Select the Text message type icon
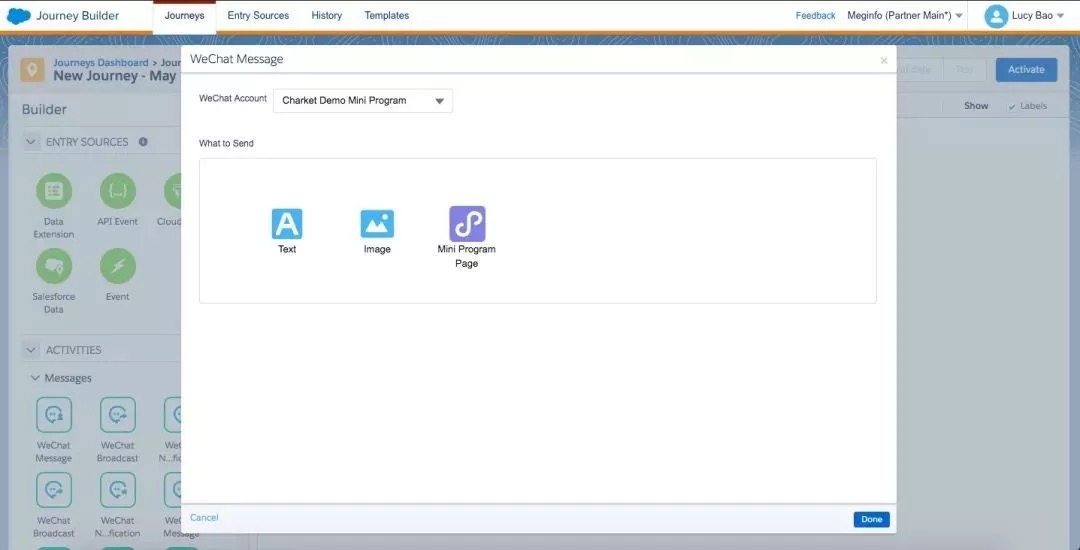 pos(287,223)
